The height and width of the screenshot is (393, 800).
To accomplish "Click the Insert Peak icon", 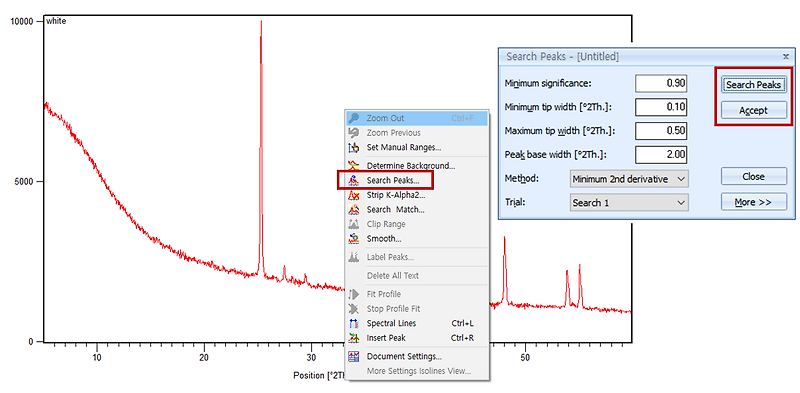I will 354,338.
